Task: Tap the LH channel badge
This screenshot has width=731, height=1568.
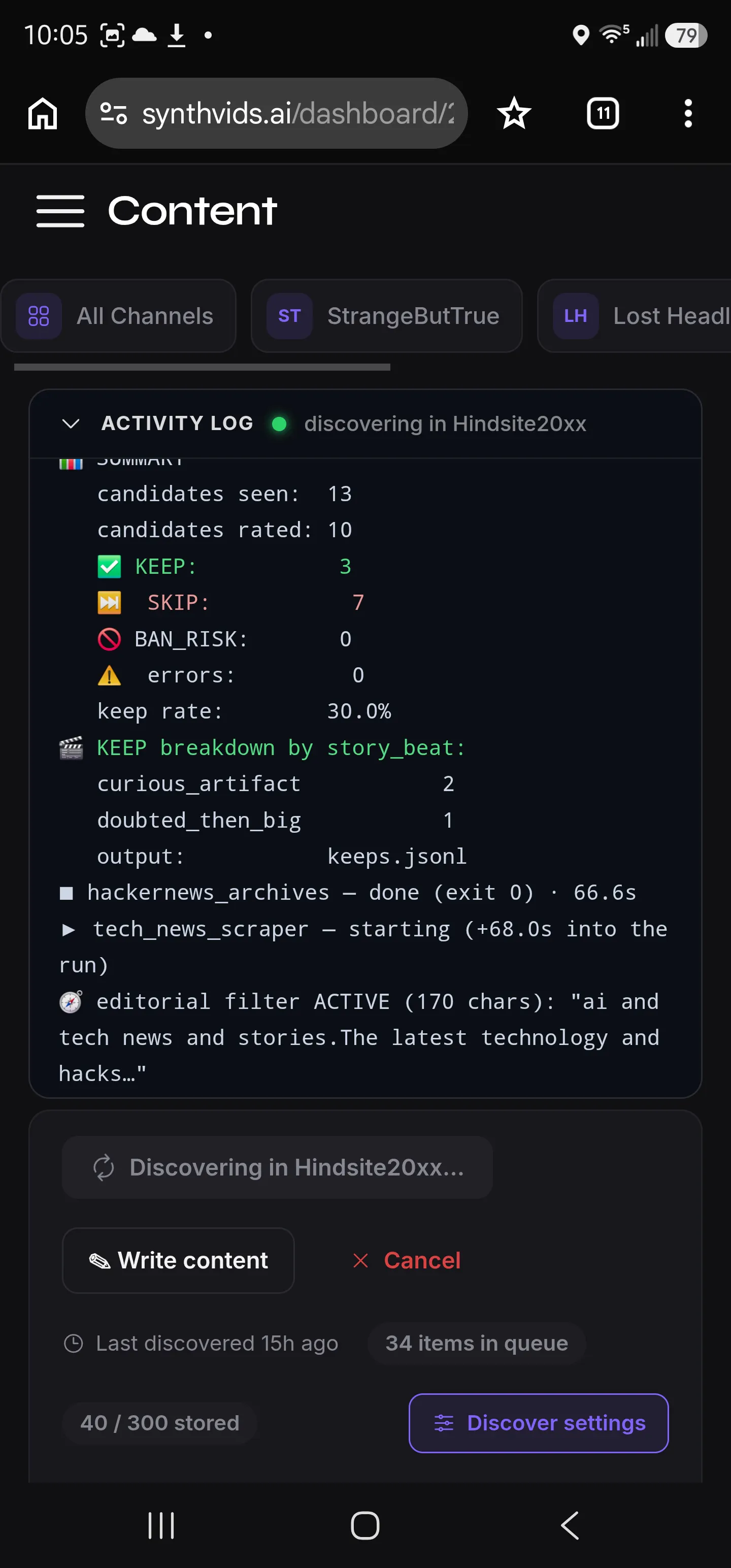Action: (x=575, y=316)
